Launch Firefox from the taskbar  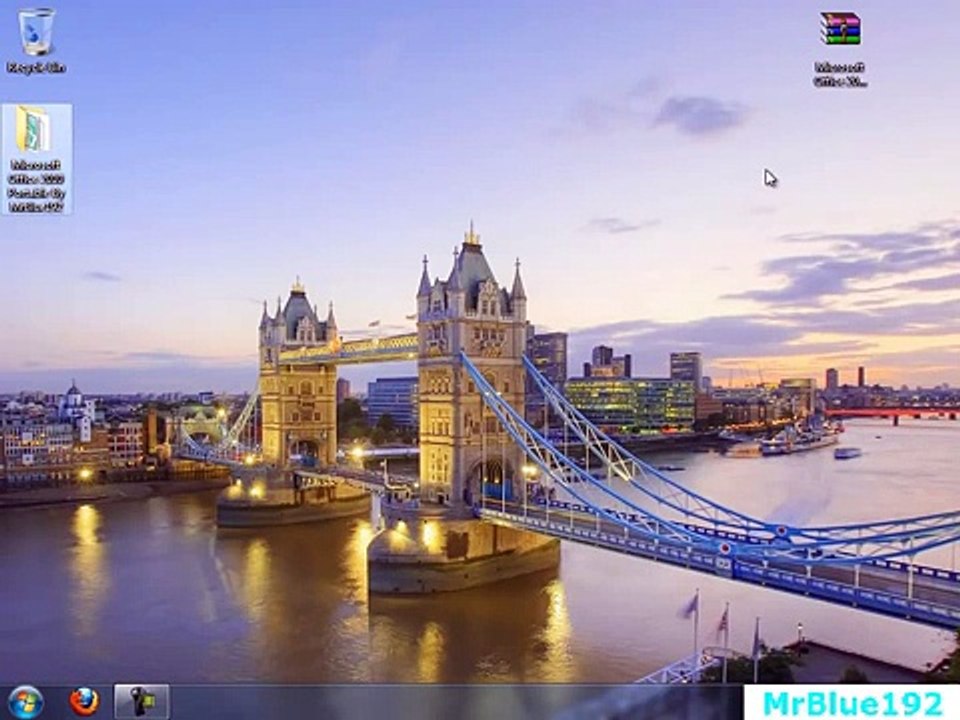click(84, 702)
